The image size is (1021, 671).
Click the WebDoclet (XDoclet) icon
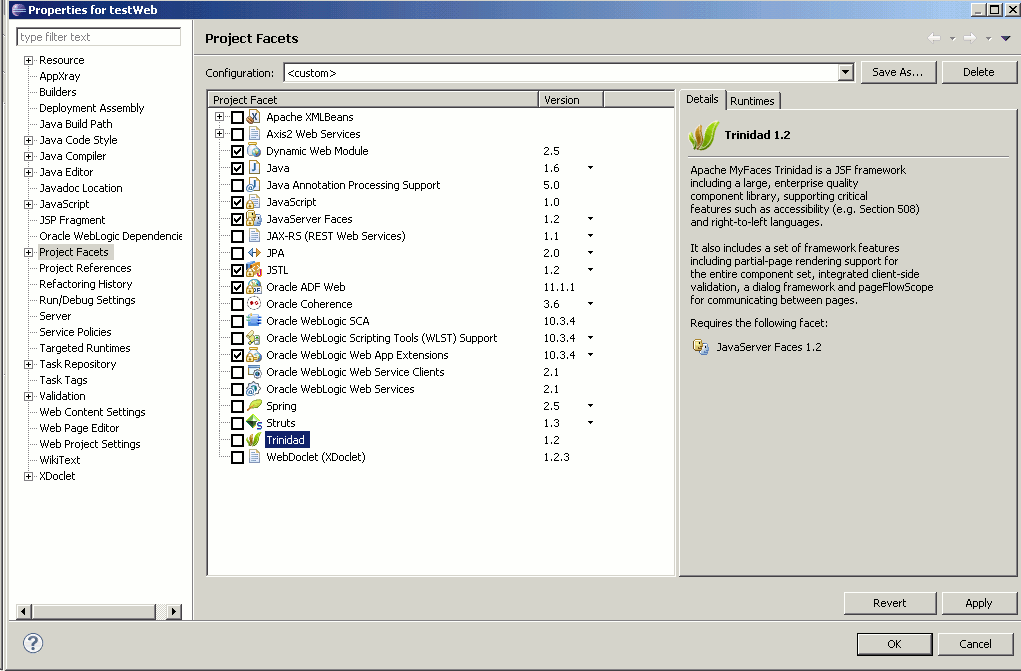tap(254, 457)
